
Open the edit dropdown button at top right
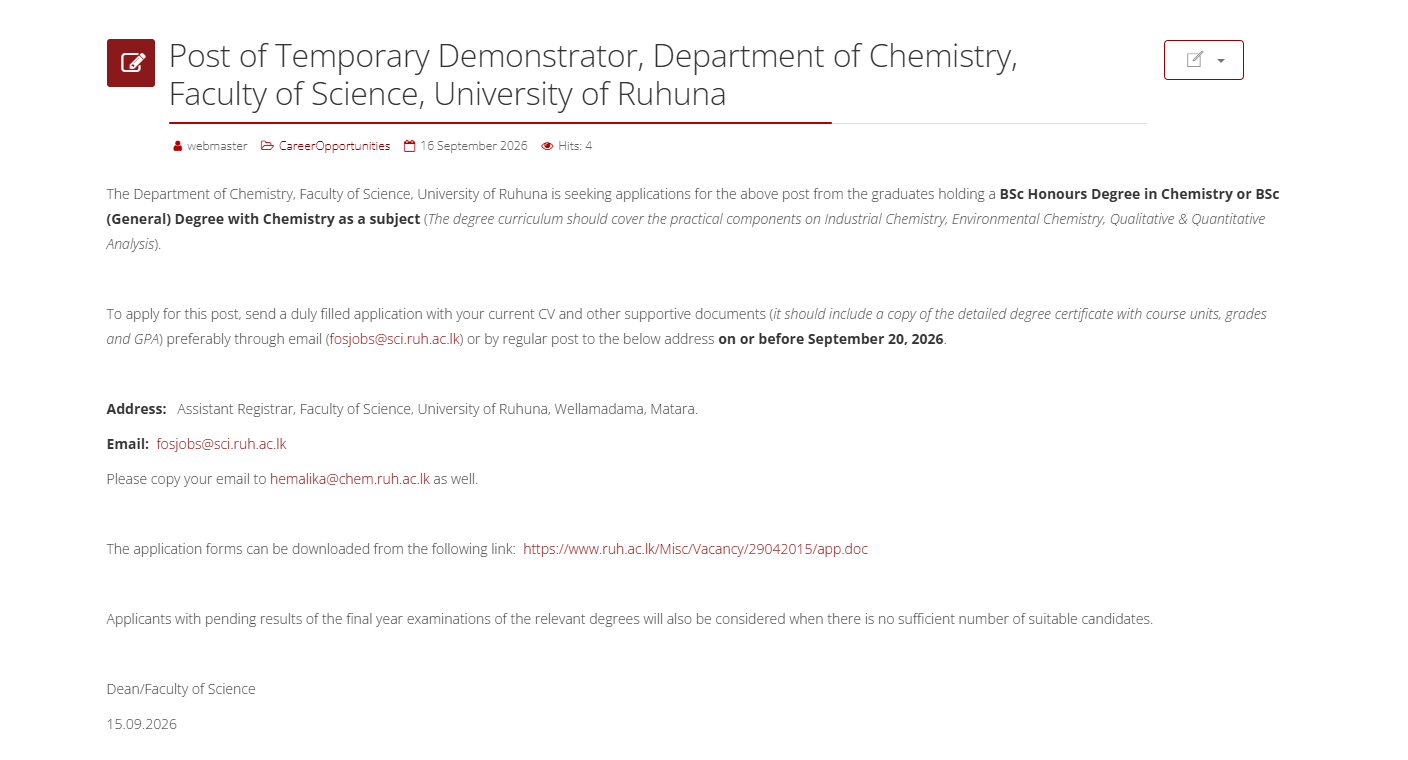(1204, 60)
